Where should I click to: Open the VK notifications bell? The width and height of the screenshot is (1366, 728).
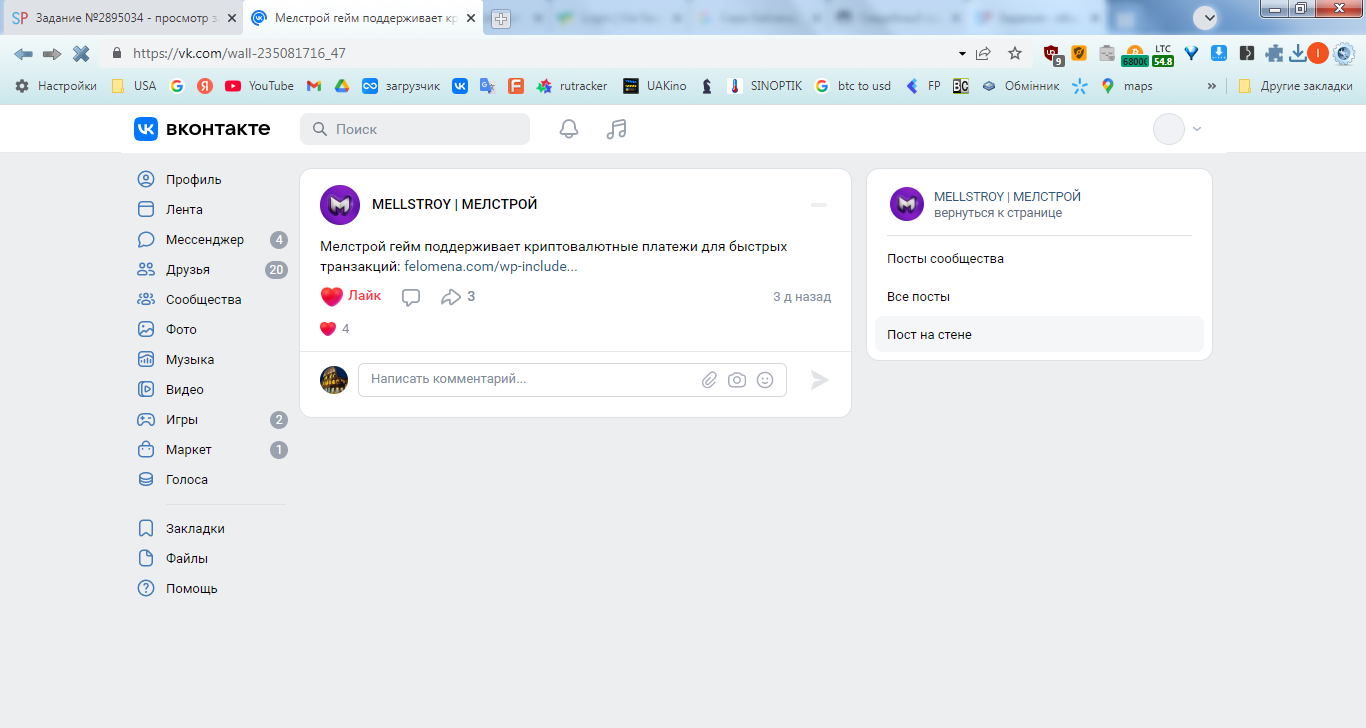click(569, 129)
